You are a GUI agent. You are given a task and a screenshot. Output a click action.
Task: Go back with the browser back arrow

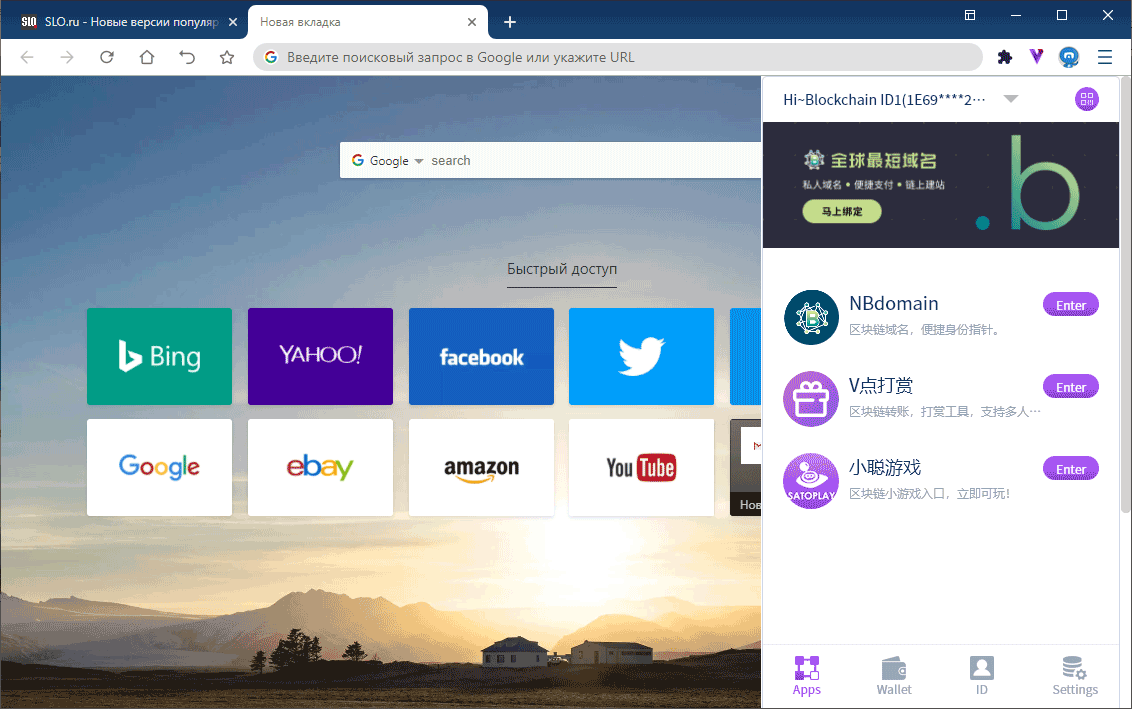[x=27, y=57]
